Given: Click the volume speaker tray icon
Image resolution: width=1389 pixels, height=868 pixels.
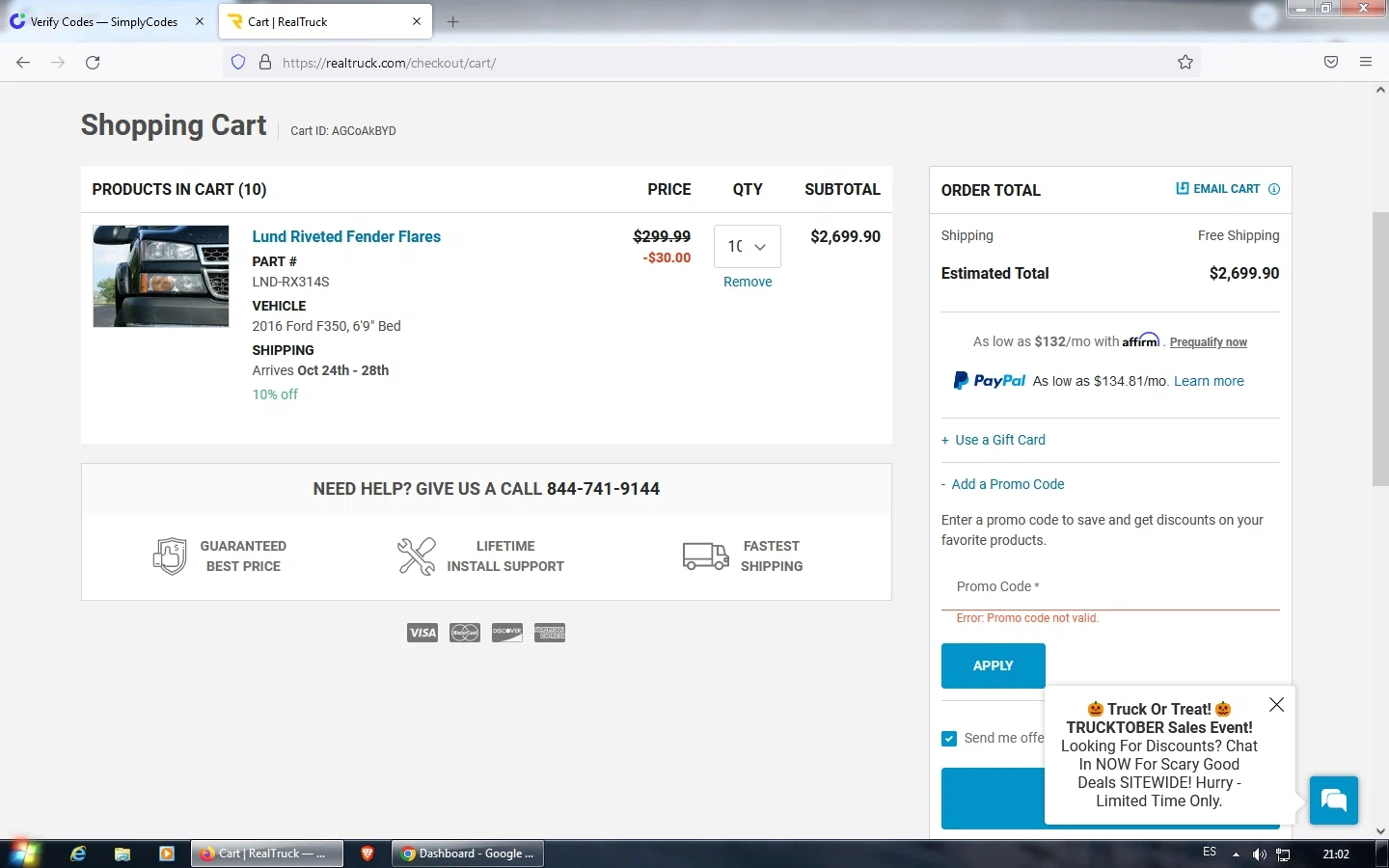Looking at the screenshot, I should pyautogui.click(x=1259, y=854).
